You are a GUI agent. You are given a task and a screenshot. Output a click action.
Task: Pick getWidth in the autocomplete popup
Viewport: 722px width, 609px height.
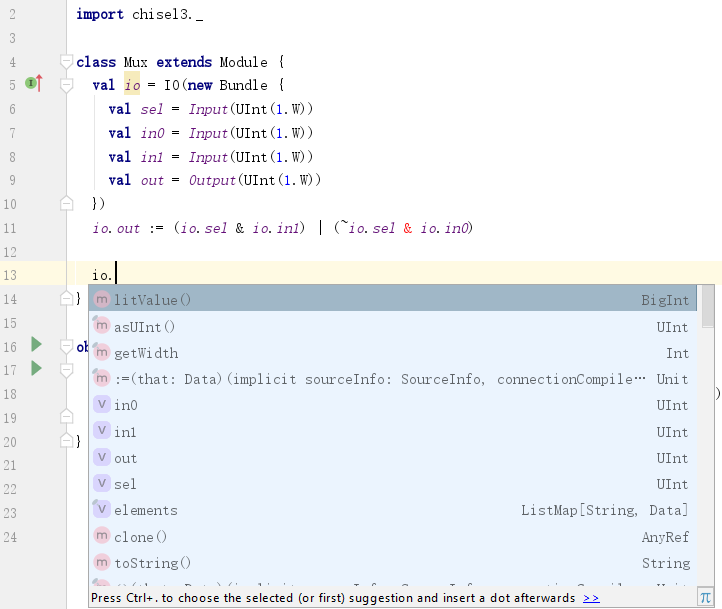(x=392, y=353)
